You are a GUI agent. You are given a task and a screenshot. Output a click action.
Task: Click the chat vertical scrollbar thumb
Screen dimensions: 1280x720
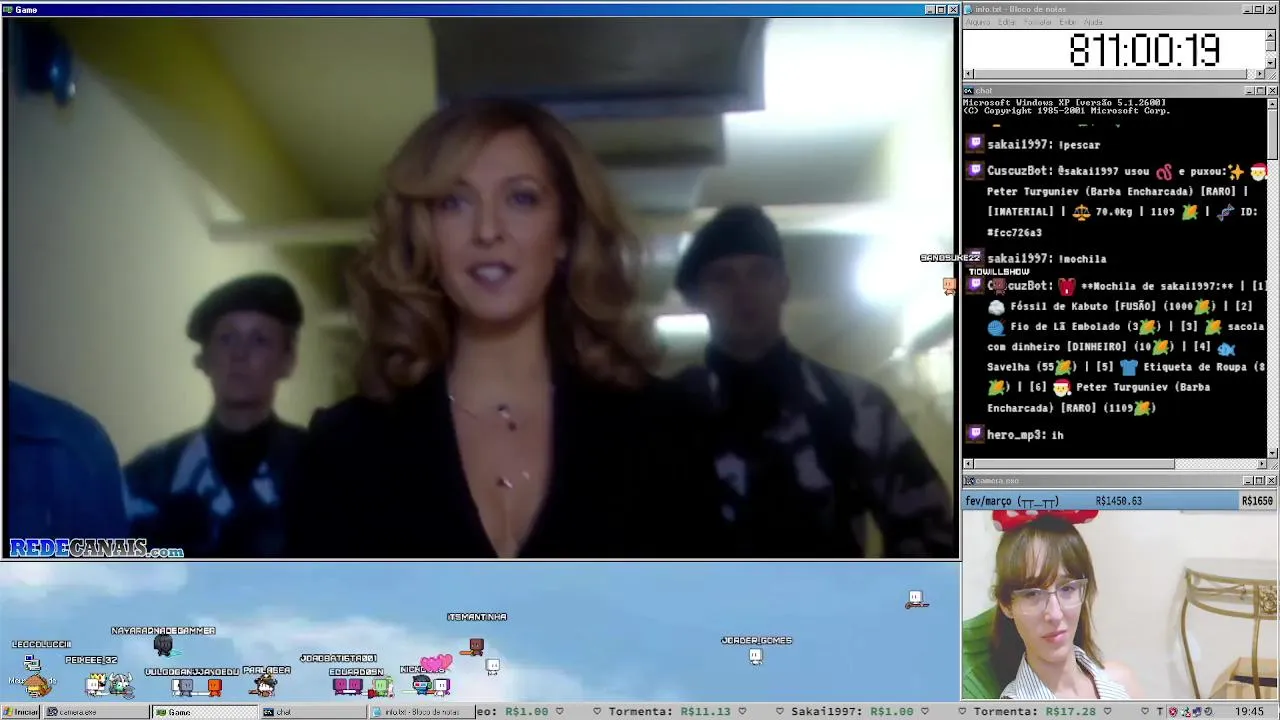click(1272, 134)
